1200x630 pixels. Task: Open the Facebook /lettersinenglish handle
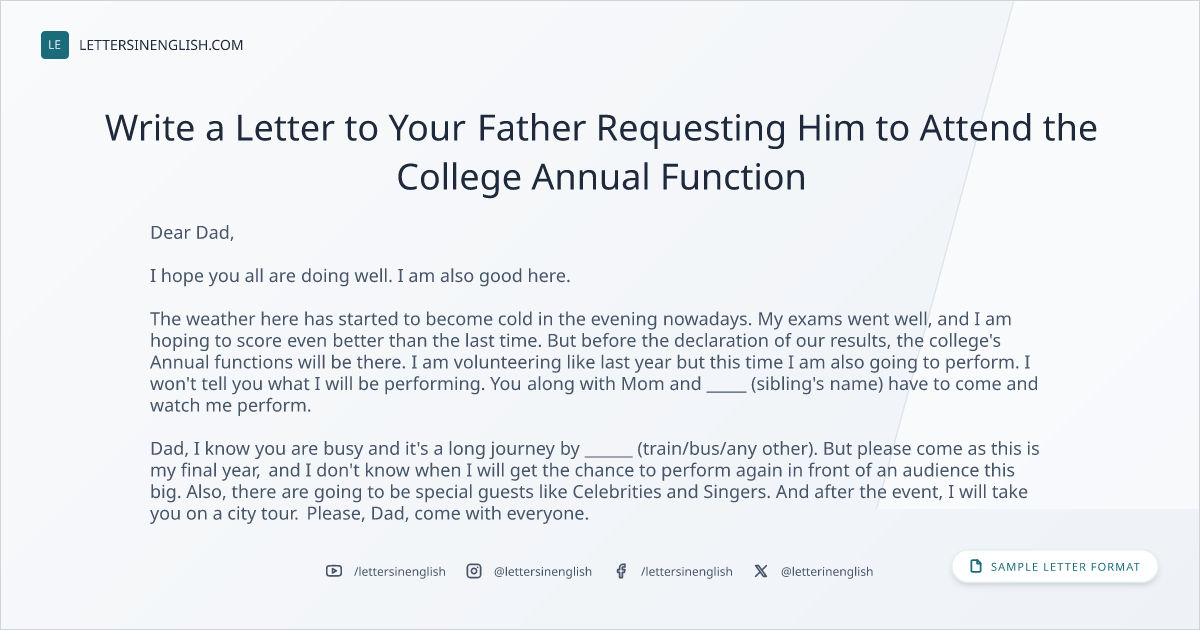click(686, 571)
